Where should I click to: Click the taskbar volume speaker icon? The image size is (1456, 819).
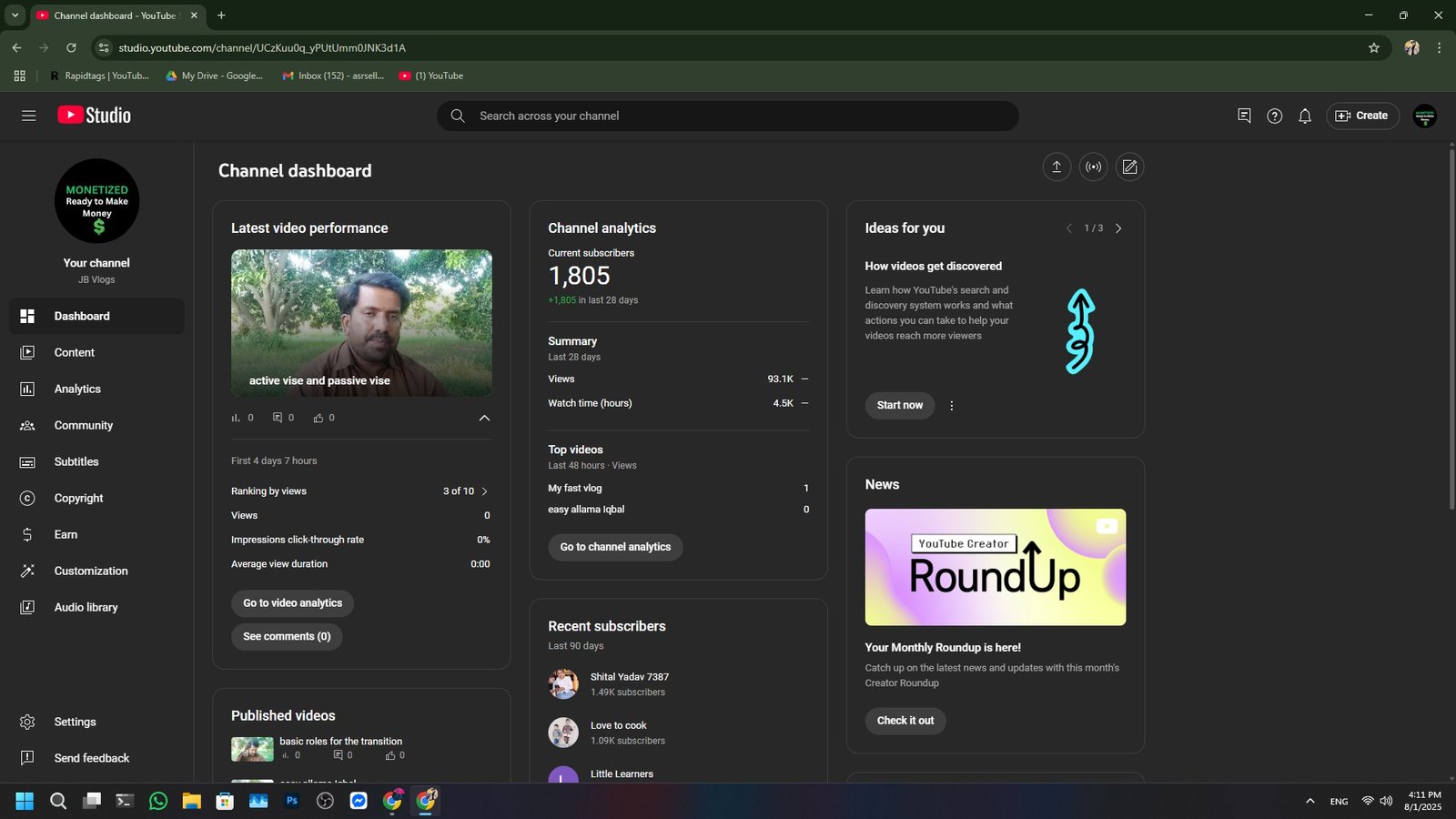click(1386, 801)
